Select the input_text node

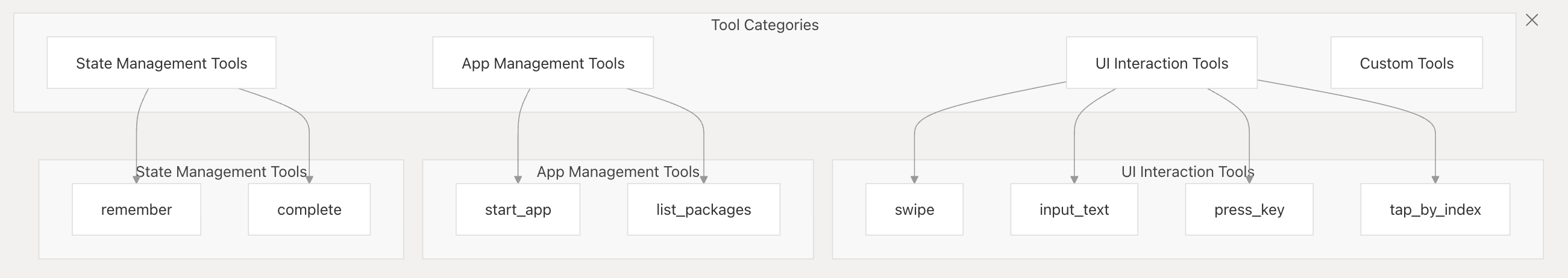[x=1074, y=210]
